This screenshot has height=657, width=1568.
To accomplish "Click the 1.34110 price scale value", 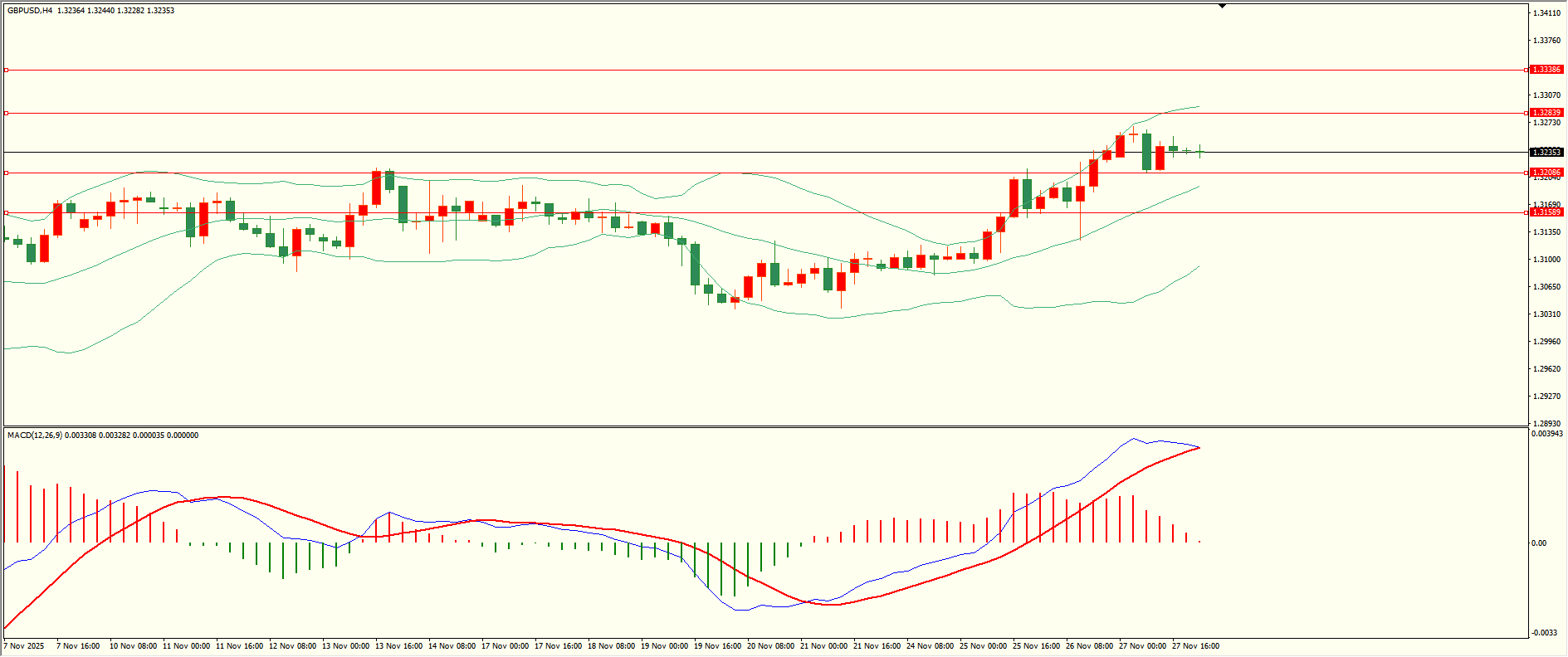I will (x=1546, y=13).
